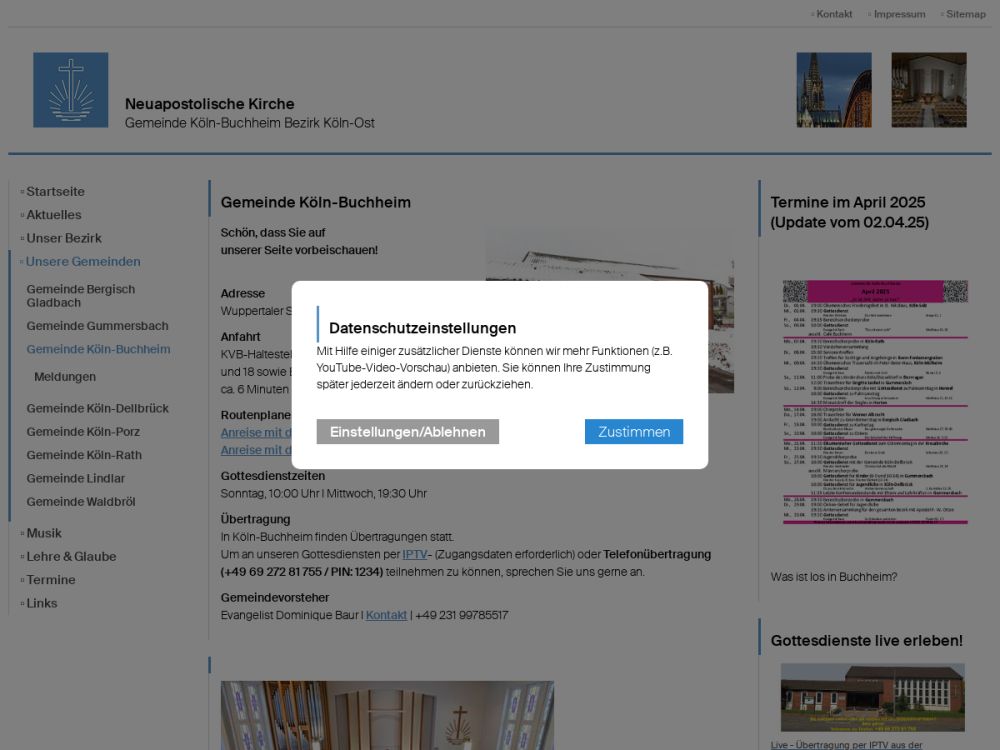Viewport: 1000px width, 750px height.
Task: Open the Kontakt link in top bar
Action: (834, 14)
